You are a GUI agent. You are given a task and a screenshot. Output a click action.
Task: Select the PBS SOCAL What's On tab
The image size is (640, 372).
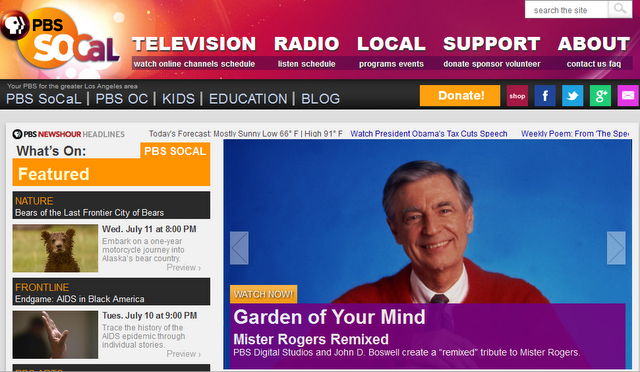tap(175, 151)
